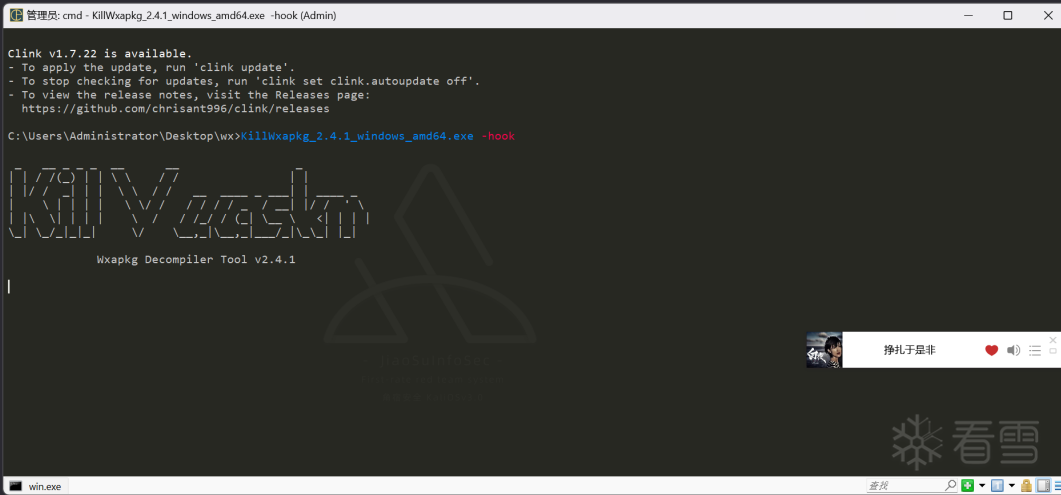Image resolution: width=1061 pixels, height=495 pixels.
Task: Select the win.exe console tab
Action: tap(37, 486)
